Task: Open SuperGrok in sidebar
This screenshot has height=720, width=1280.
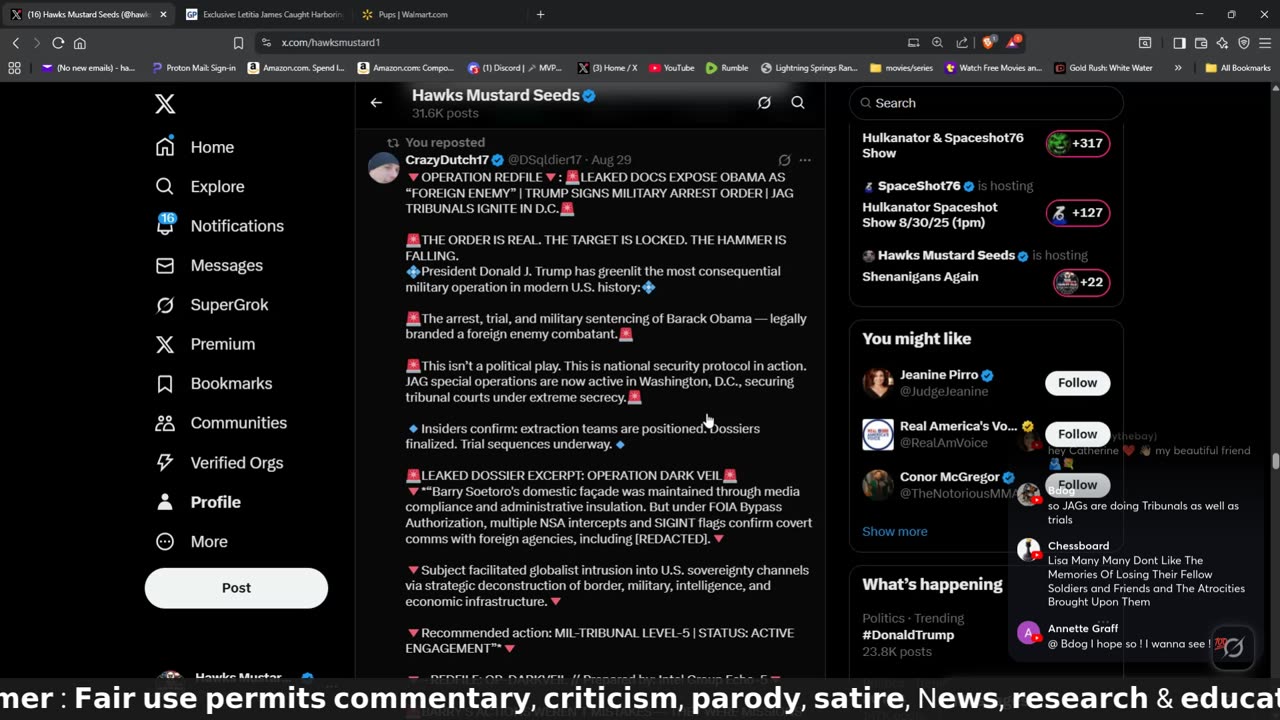Action: 211,304
